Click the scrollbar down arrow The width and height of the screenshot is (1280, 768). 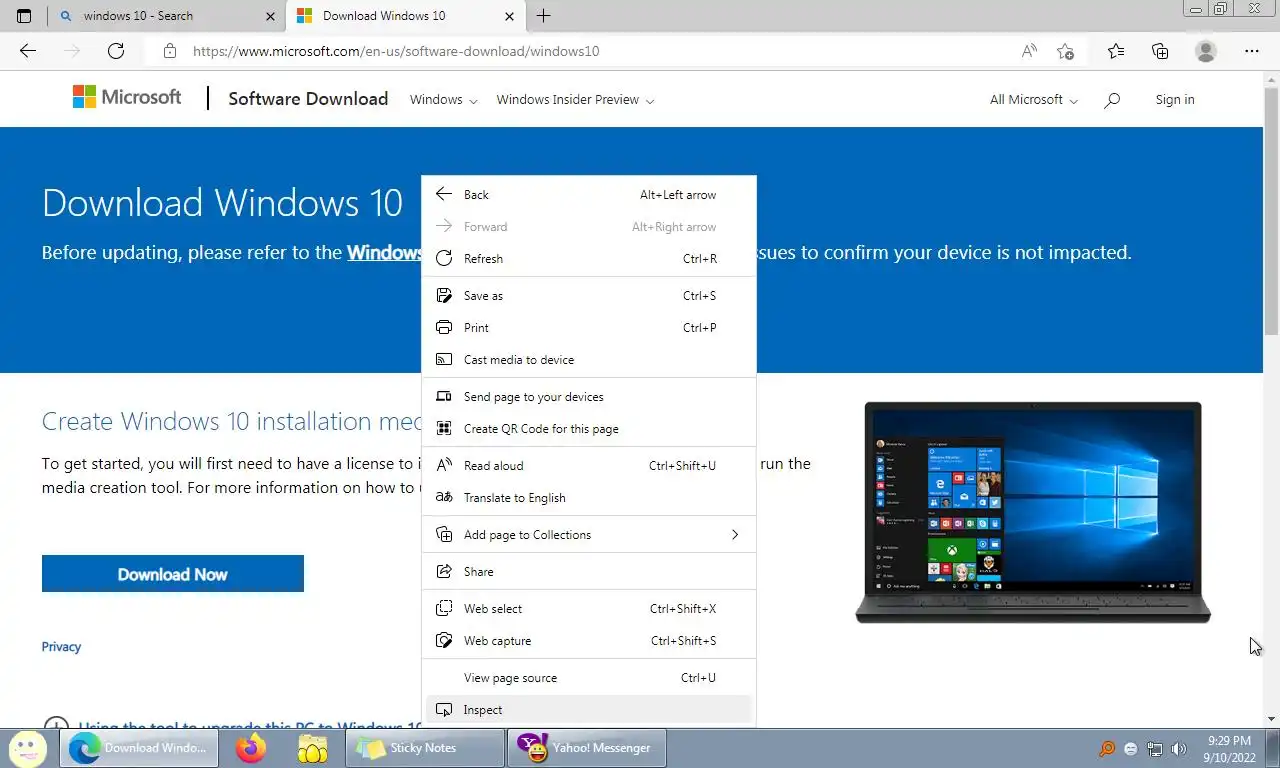pos(1271,719)
